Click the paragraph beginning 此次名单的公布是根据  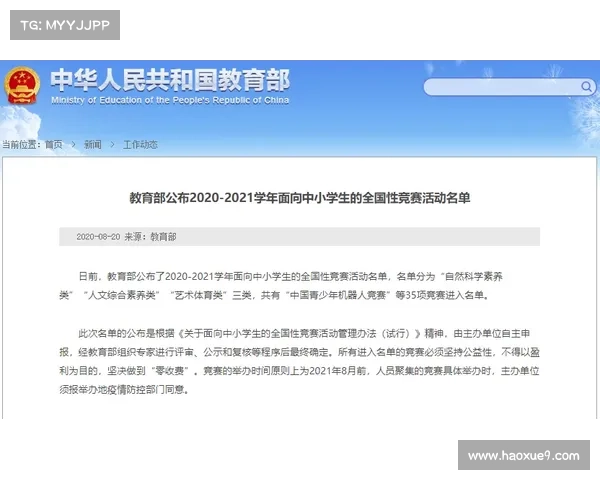299,361
